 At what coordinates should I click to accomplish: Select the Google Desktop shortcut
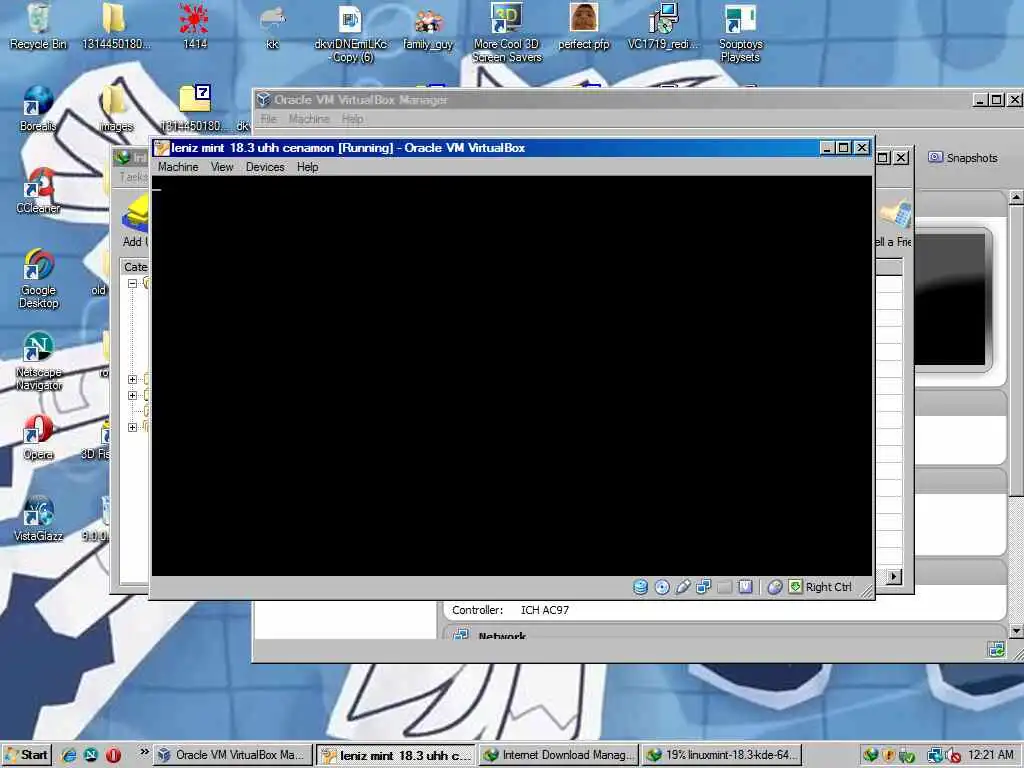tap(39, 279)
